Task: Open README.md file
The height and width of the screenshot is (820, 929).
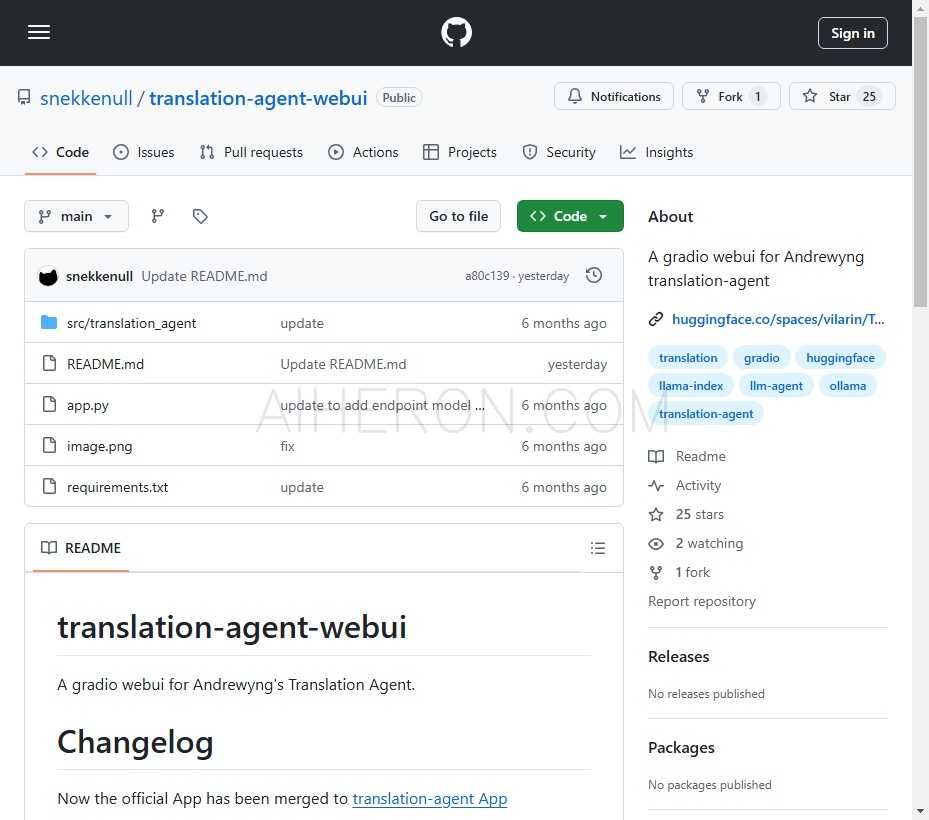Action: (105, 364)
